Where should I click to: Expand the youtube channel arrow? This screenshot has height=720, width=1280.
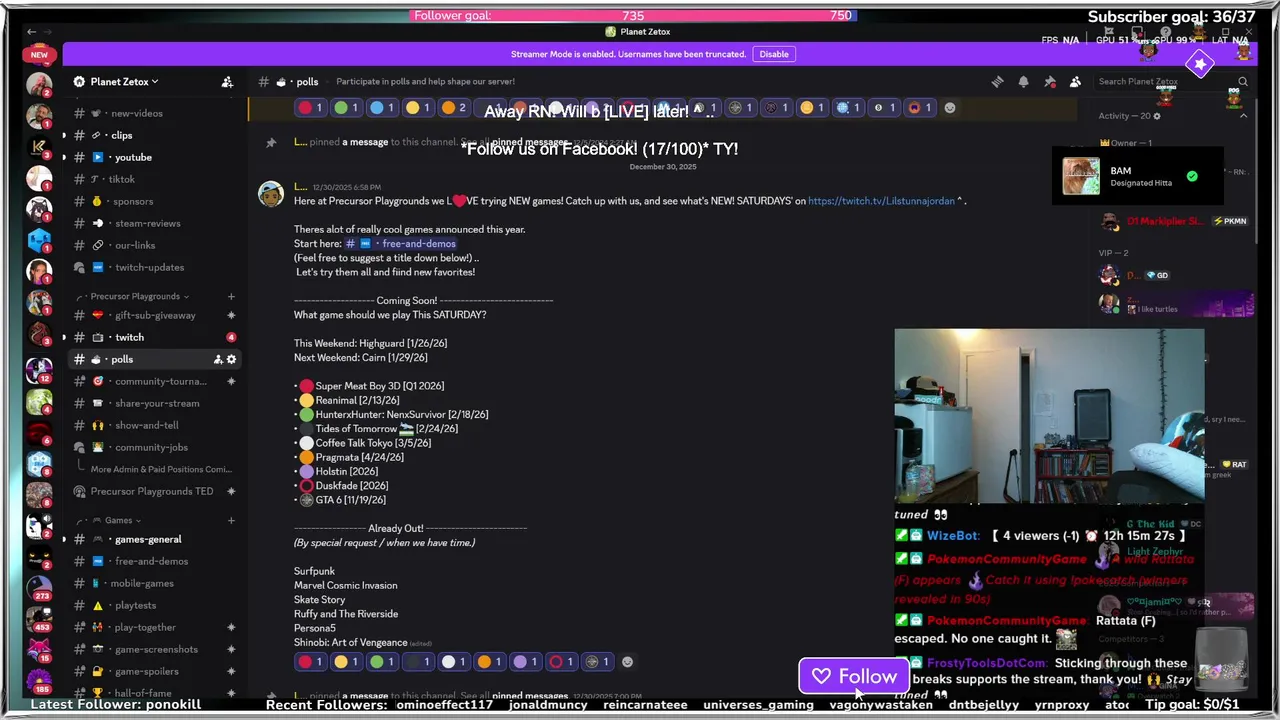65,157
